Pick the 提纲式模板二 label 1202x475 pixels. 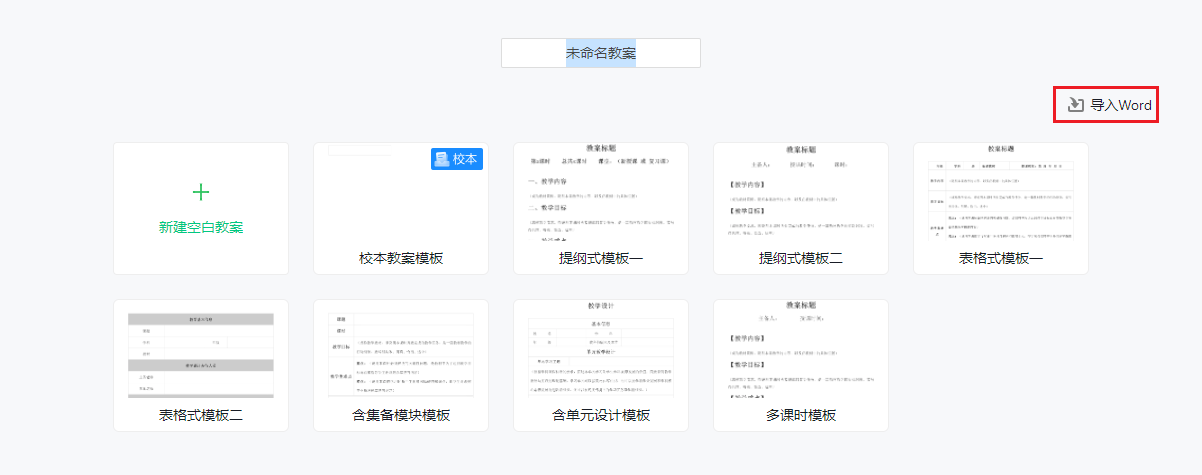pos(801,258)
